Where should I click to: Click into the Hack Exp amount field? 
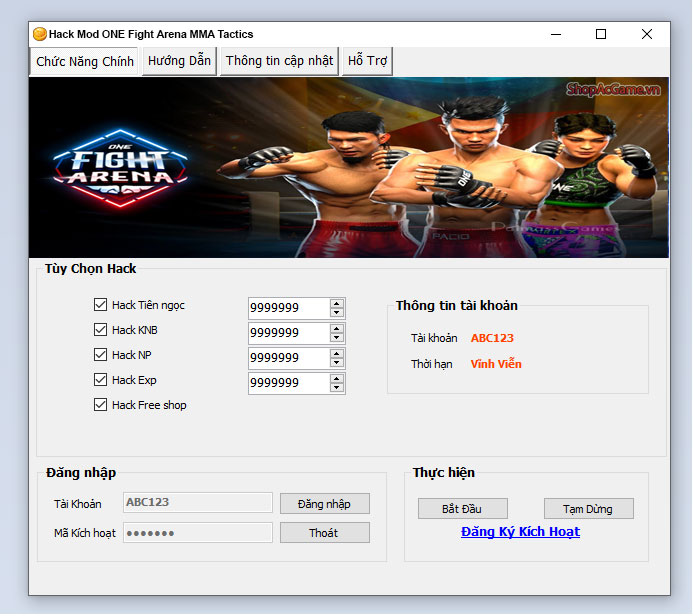pyautogui.click(x=289, y=384)
